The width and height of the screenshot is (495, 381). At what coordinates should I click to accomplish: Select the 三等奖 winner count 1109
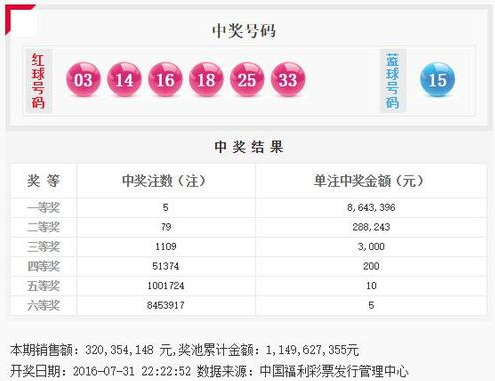click(166, 246)
